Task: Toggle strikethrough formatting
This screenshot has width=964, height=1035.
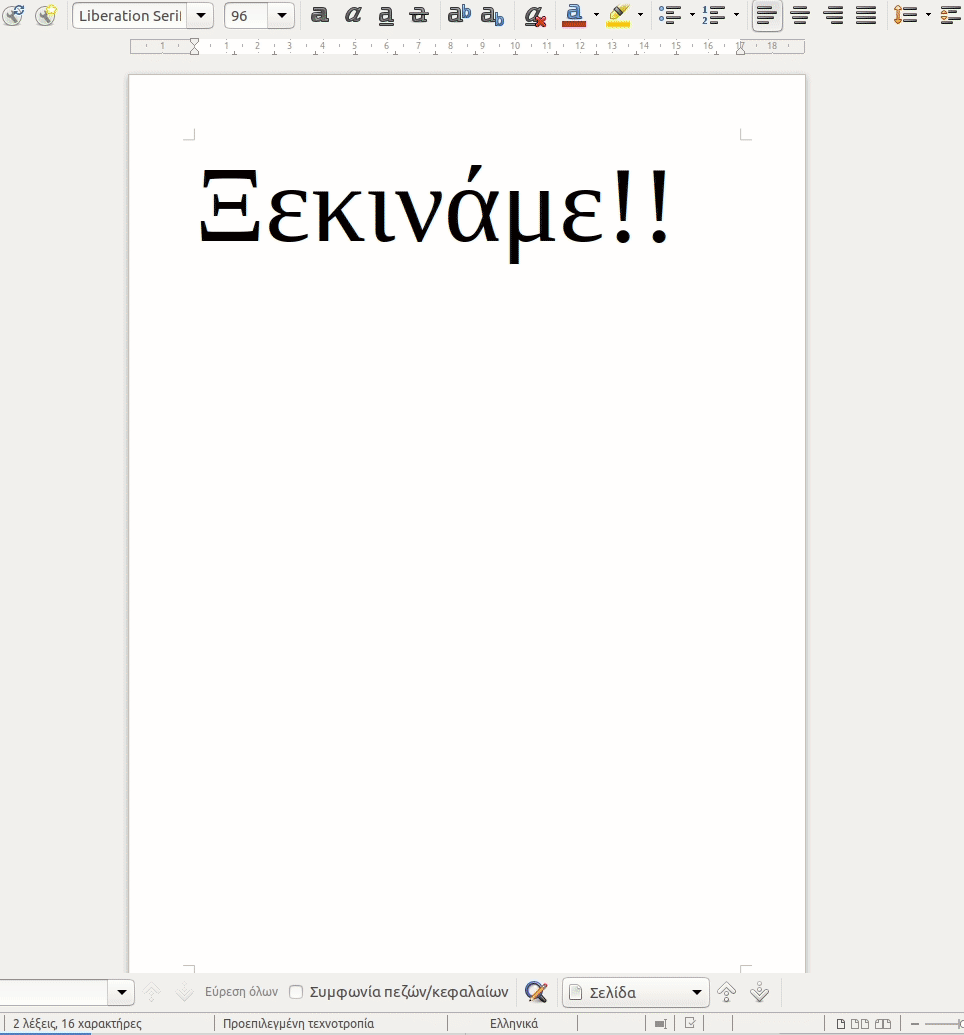Action: (x=419, y=15)
